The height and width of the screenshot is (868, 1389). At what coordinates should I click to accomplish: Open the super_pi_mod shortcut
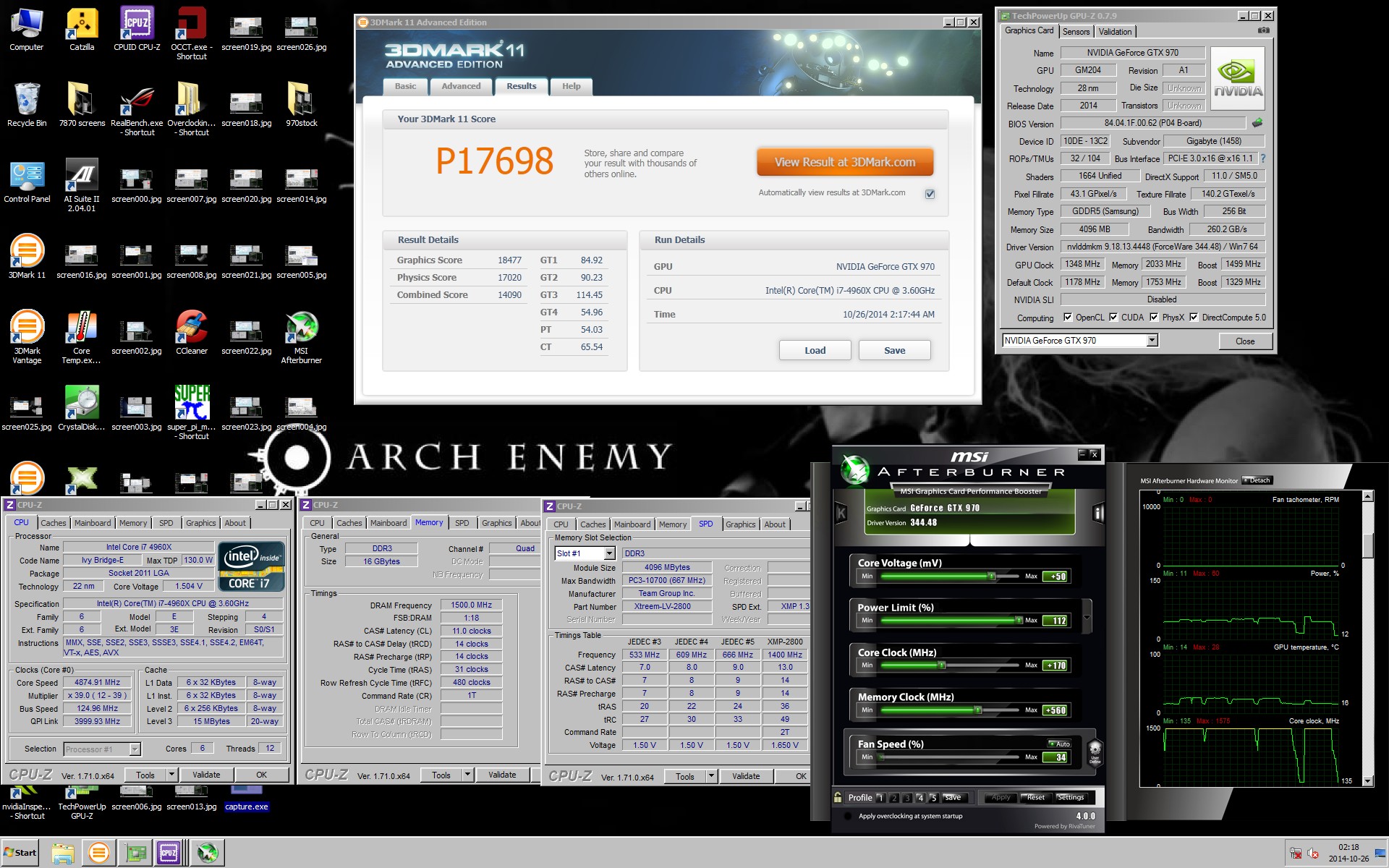point(192,412)
